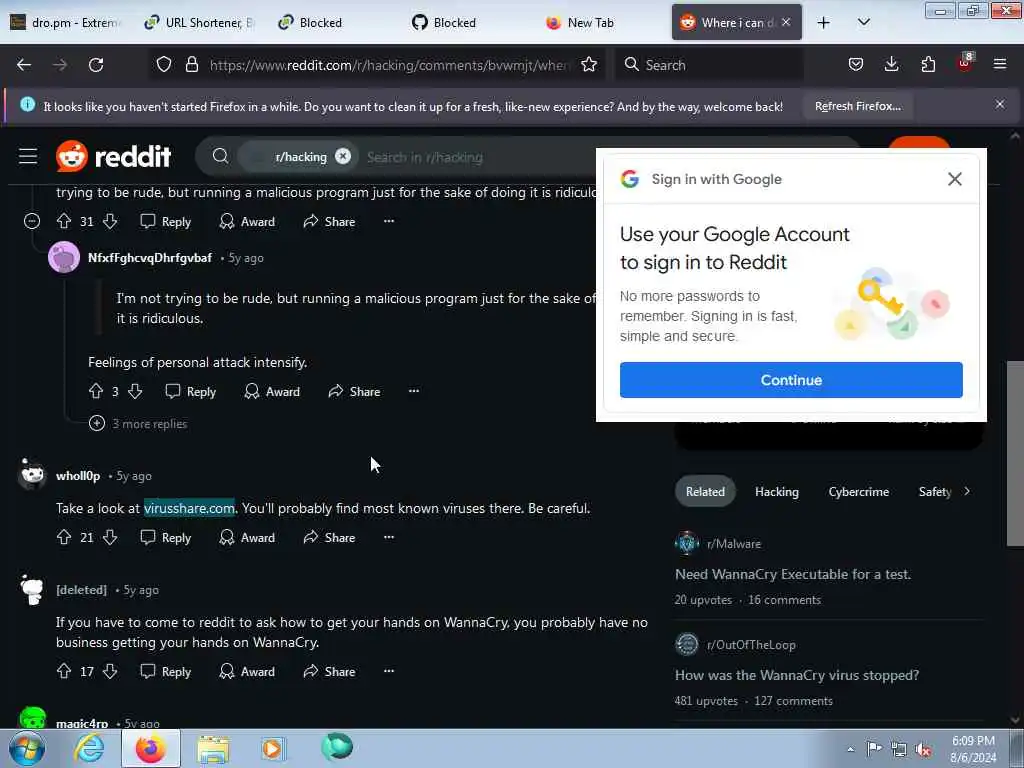The height and width of the screenshot is (768, 1024).
Task: Open 'How was the WannaCry virus stopped?' post
Action: coord(797,675)
